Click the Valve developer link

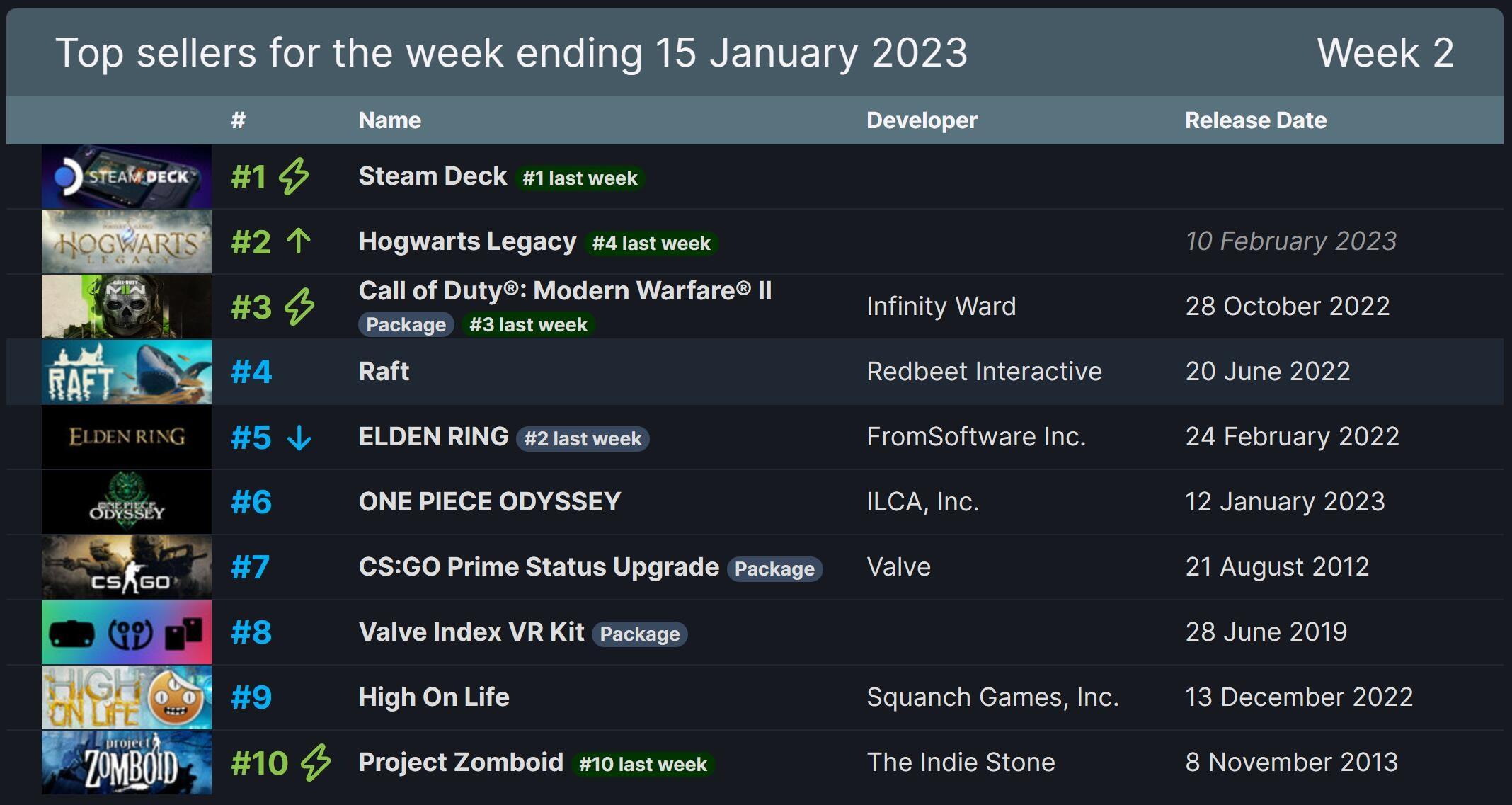click(899, 566)
